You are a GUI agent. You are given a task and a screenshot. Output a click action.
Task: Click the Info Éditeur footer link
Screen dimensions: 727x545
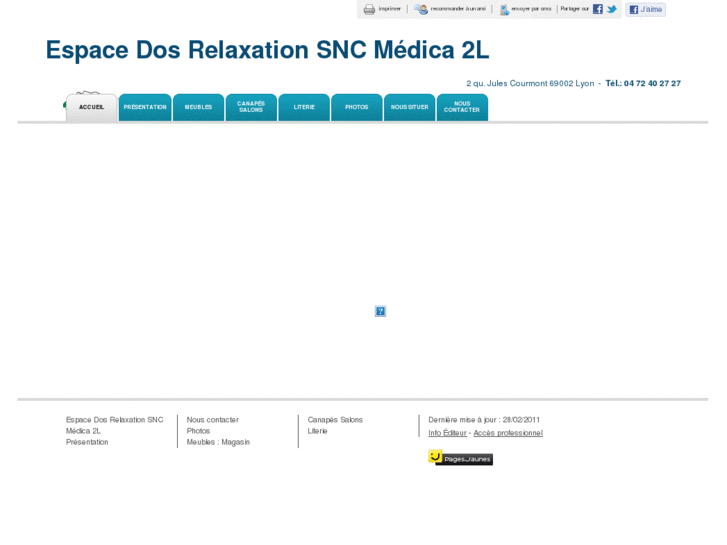click(448, 433)
